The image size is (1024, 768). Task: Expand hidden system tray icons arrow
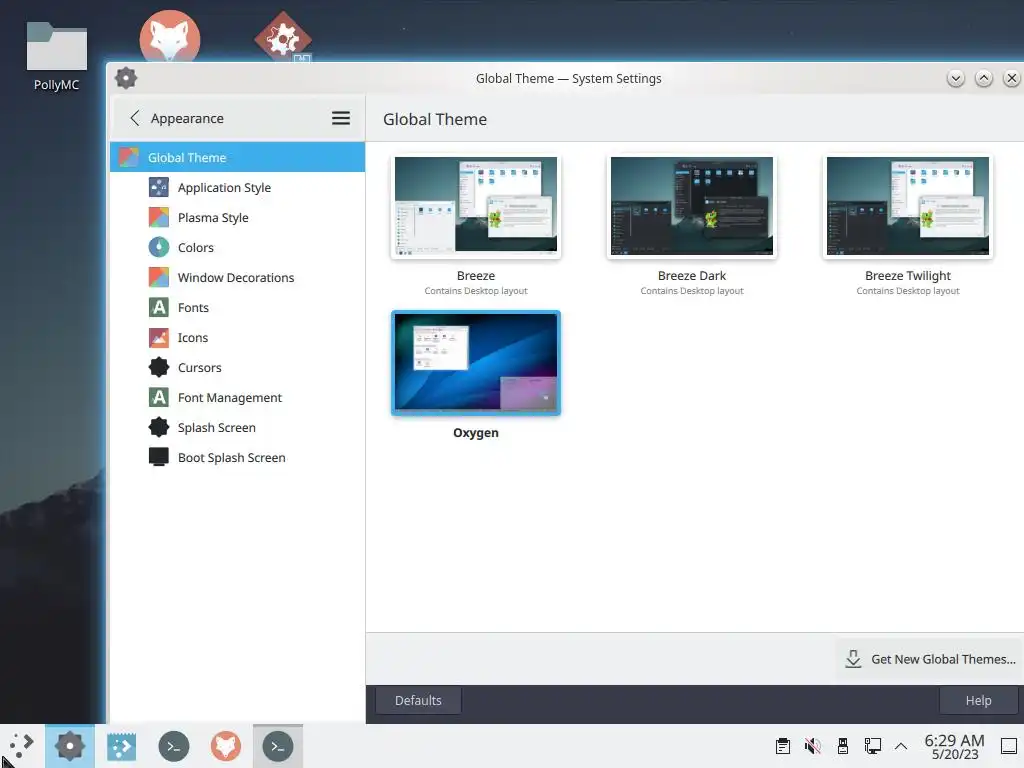pos(901,746)
